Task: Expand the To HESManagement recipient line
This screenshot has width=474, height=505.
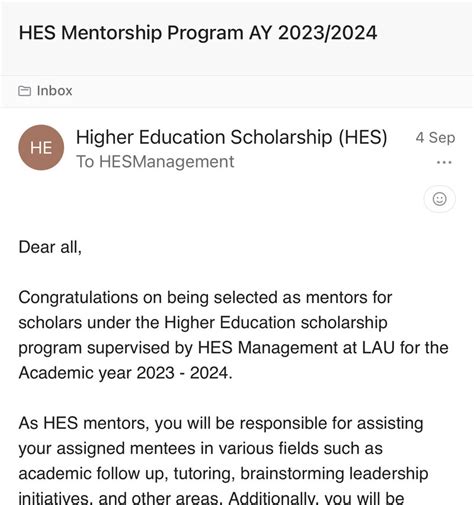Action: coord(155,162)
